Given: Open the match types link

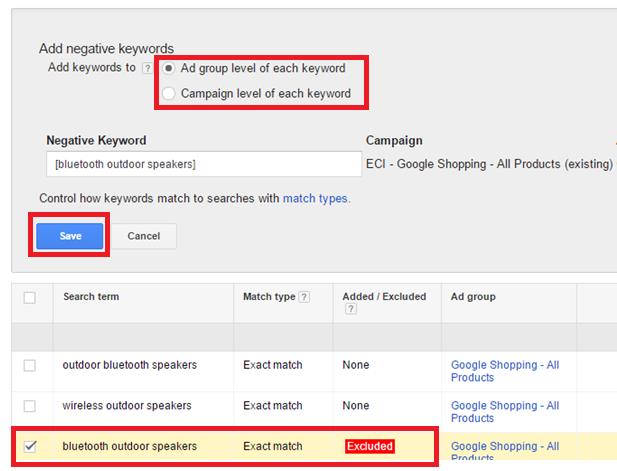Looking at the screenshot, I should tap(315, 199).
